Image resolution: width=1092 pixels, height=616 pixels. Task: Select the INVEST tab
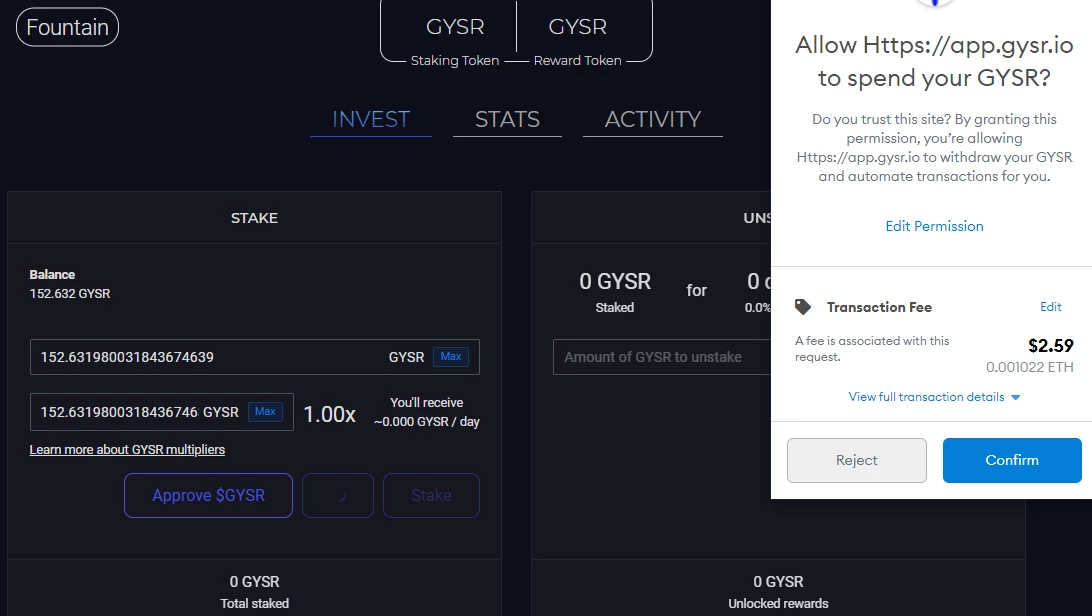point(370,120)
